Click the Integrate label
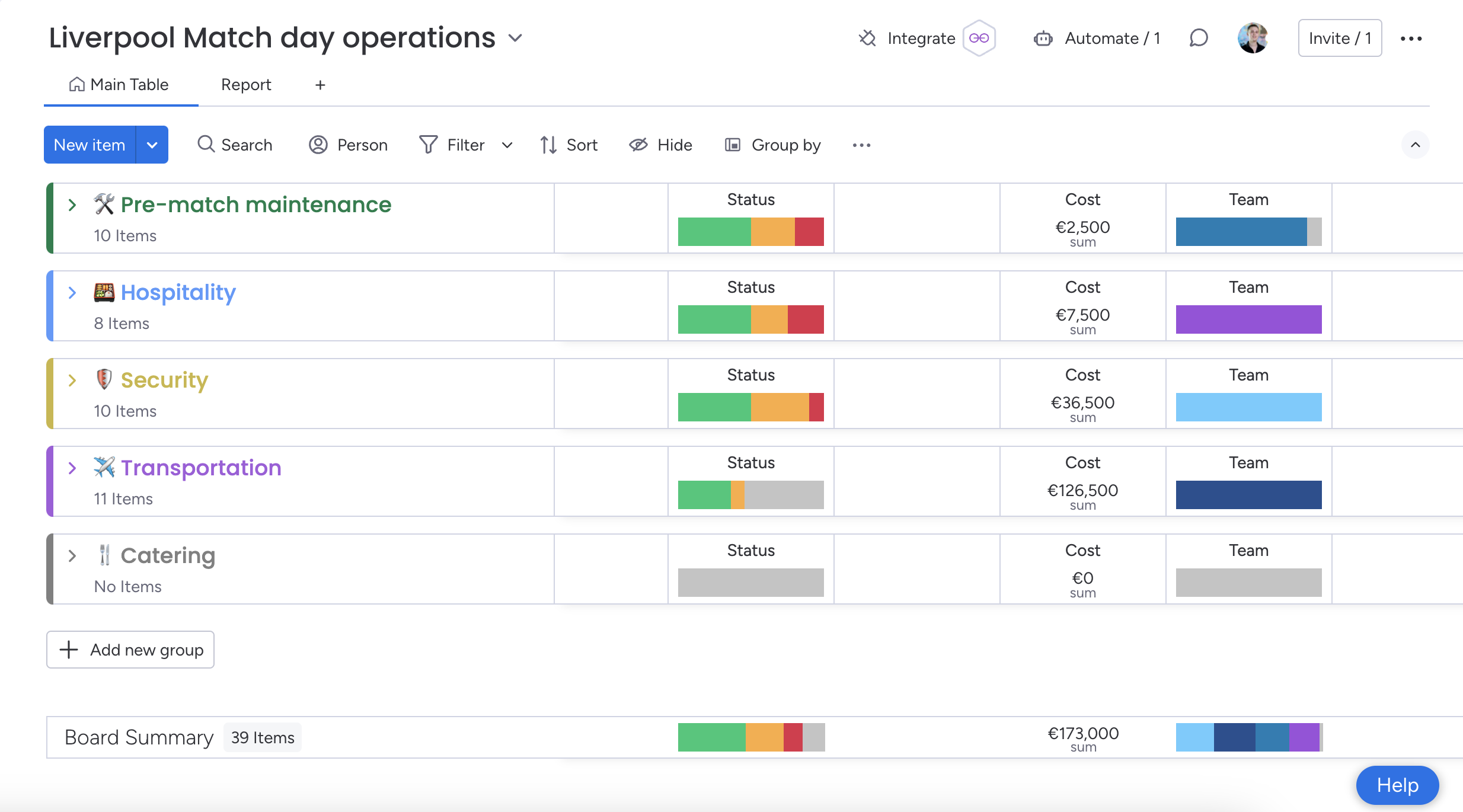The height and width of the screenshot is (812, 1463). (921, 39)
